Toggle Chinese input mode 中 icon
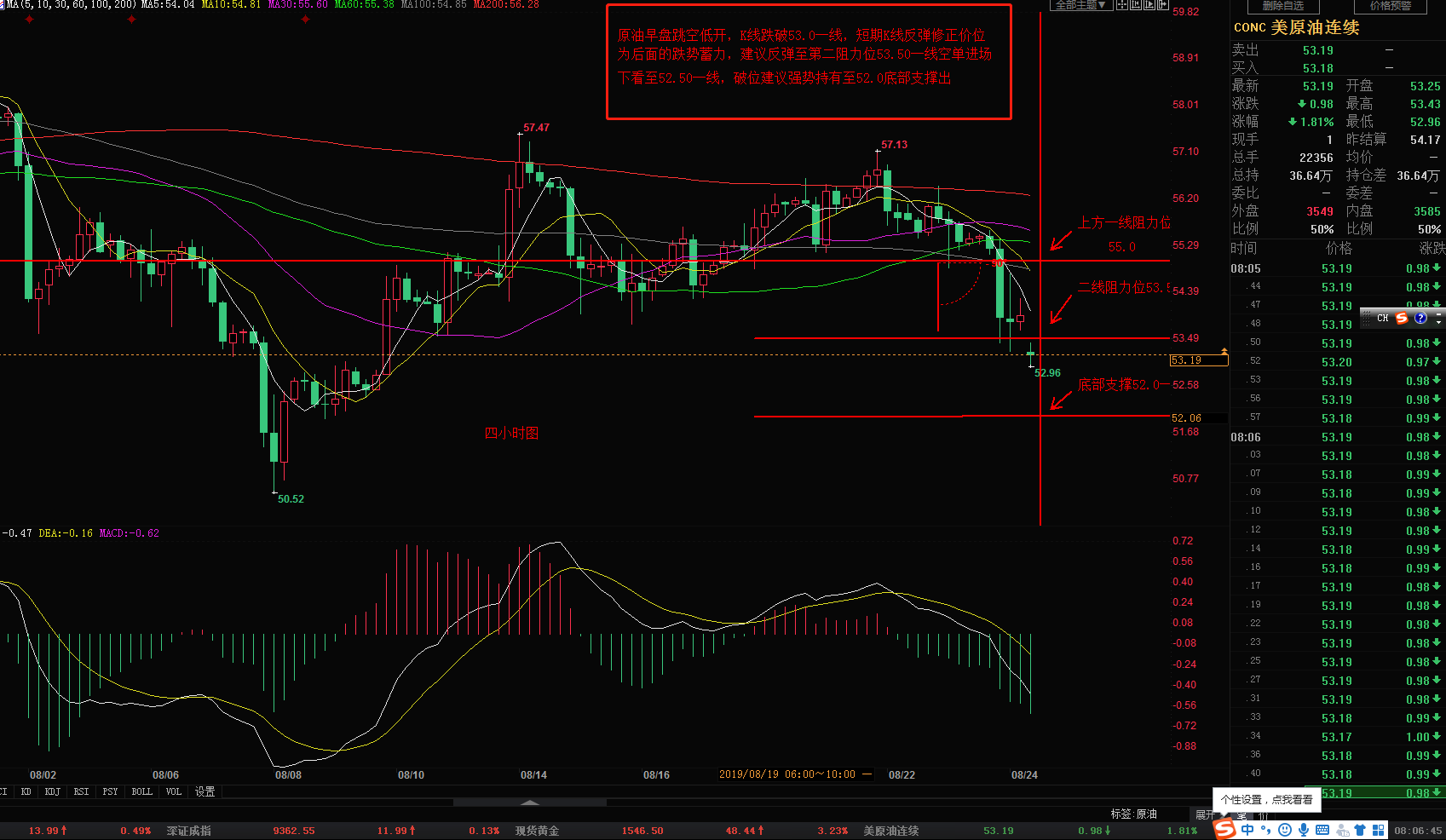 tap(1247, 830)
